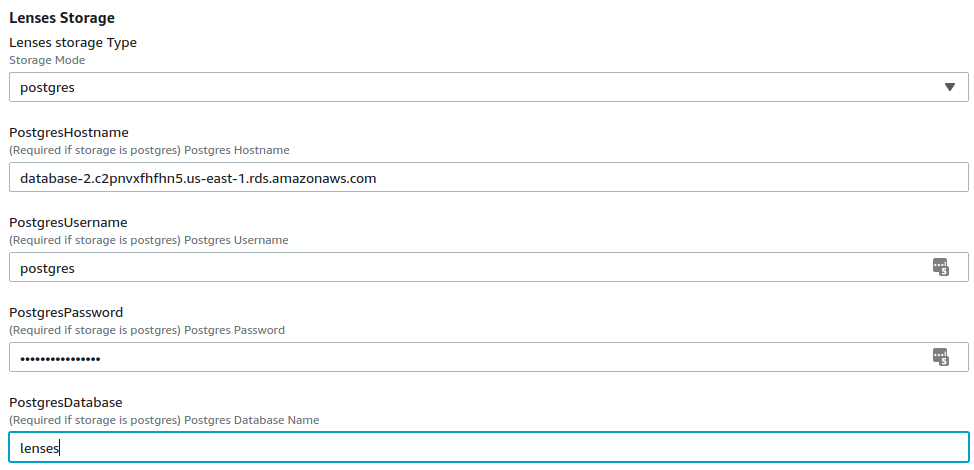The image size is (974, 470).
Task: Click password manager icon in PostgresPassword field
Action: (940, 357)
